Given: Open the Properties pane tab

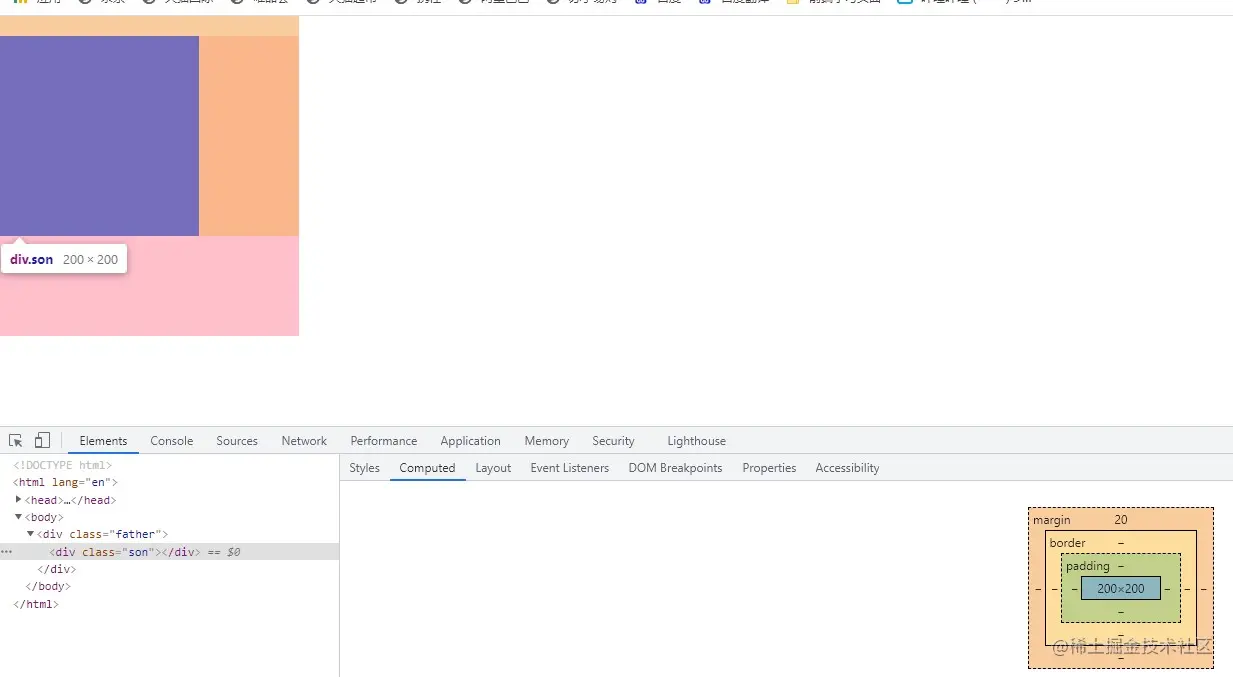Looking at the screenshot, I should pyautogui.click(x=769, y=468).
